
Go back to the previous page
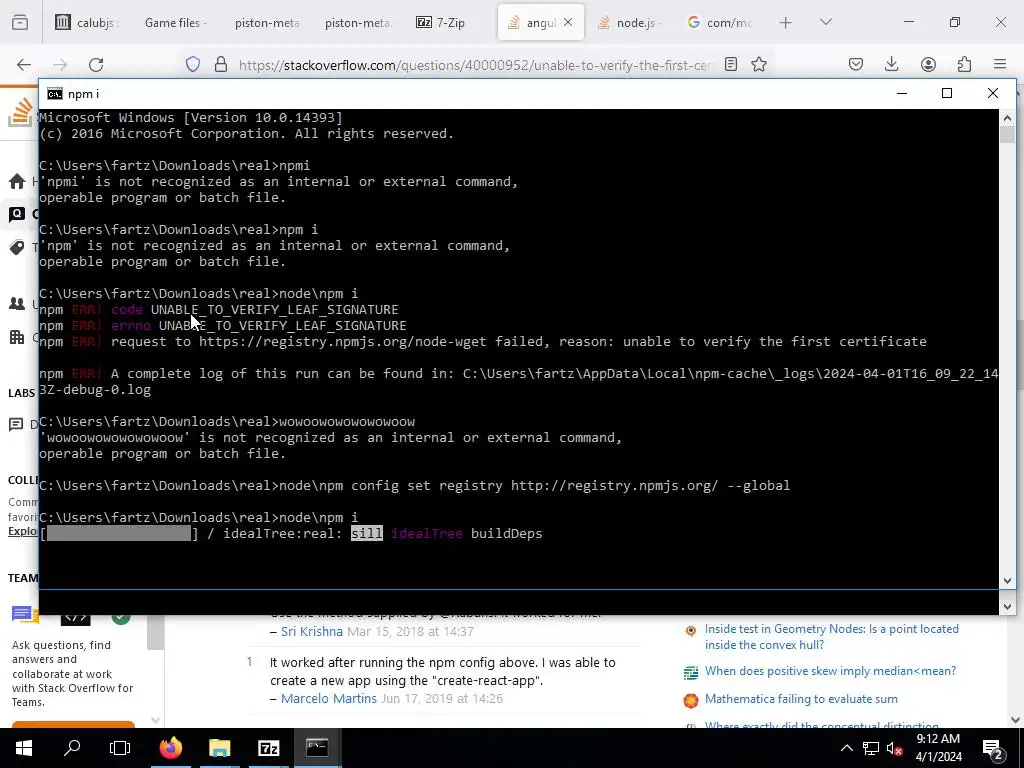click(24, 64)
